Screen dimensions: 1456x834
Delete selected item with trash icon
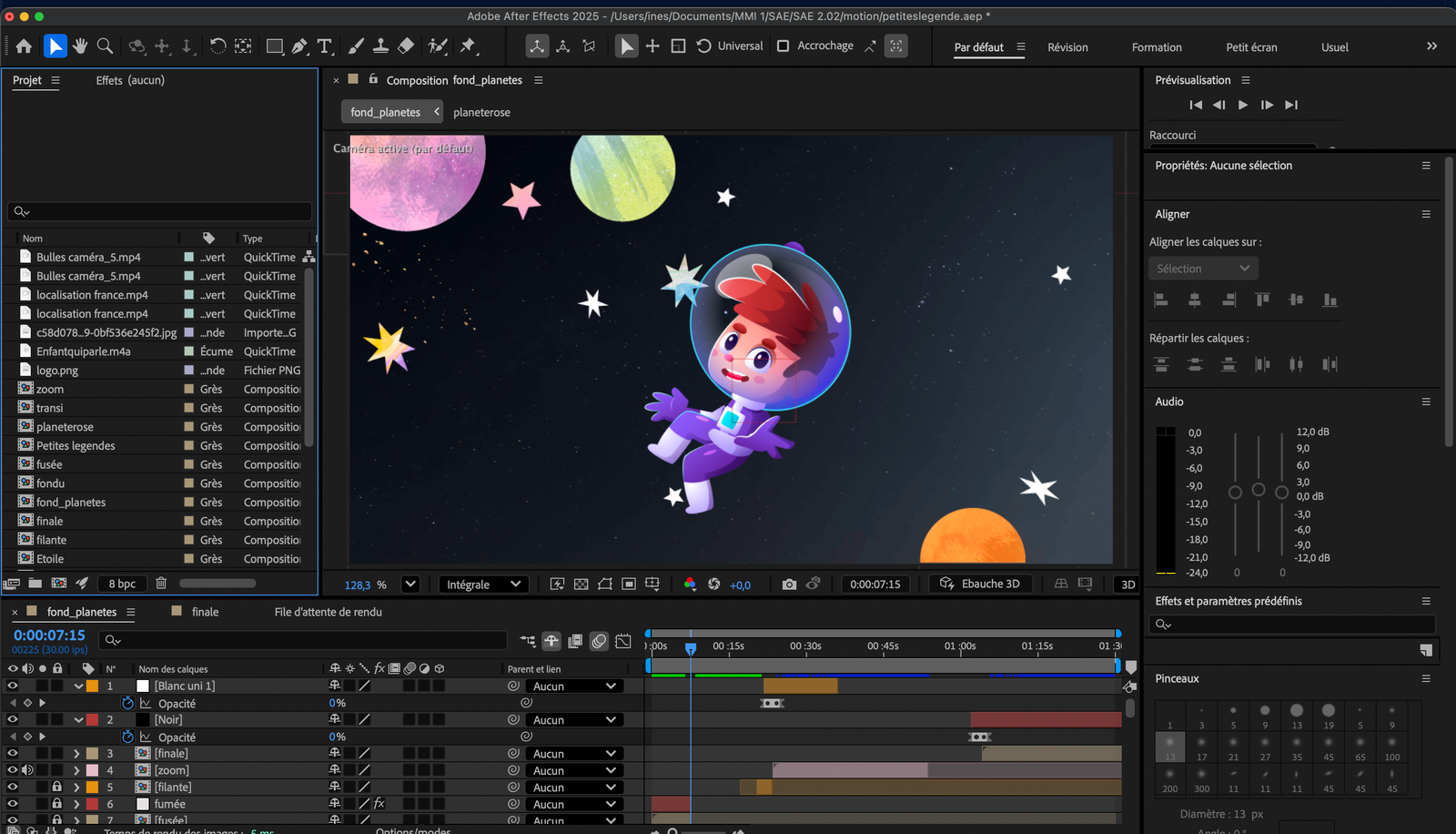coord(161,584)
